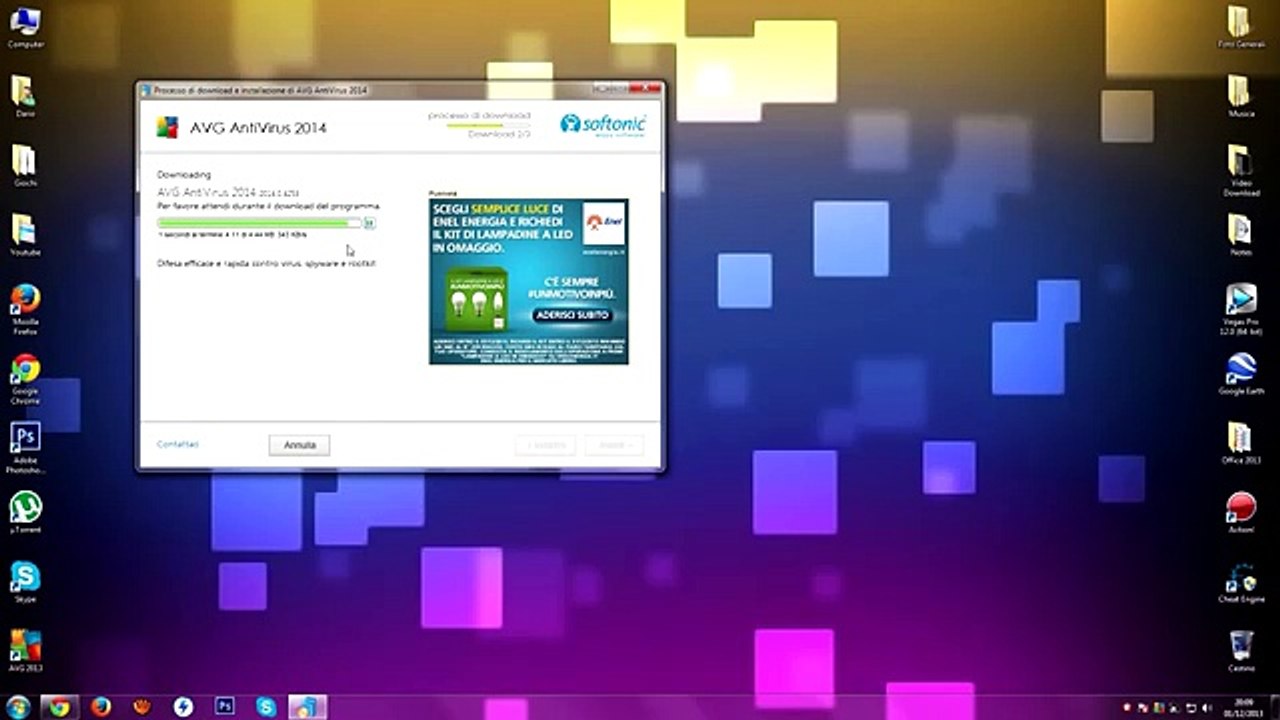This screenshot has width=1280, height=720.
Task: Click the AVG logo in installer header
Action: pyautogui.click(x=168, y=127)
